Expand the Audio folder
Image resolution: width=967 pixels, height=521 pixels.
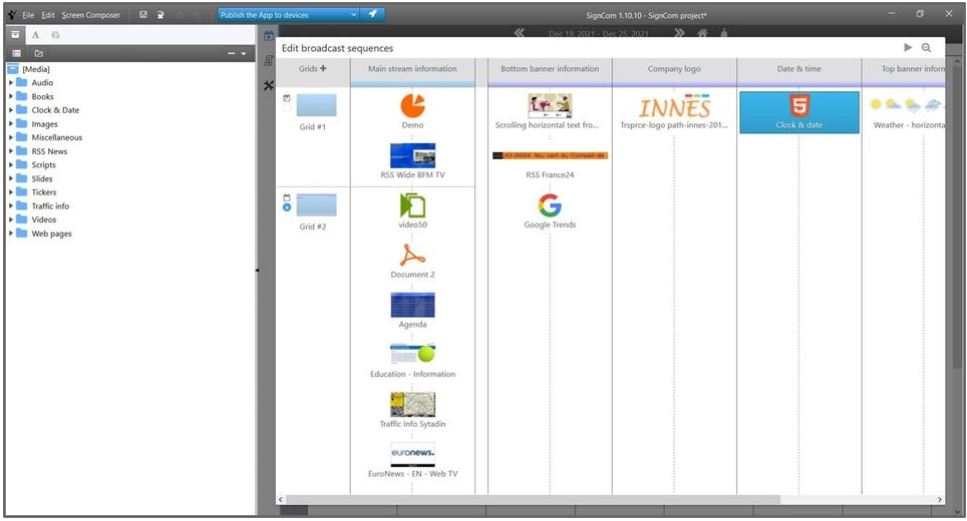(10, 82)
